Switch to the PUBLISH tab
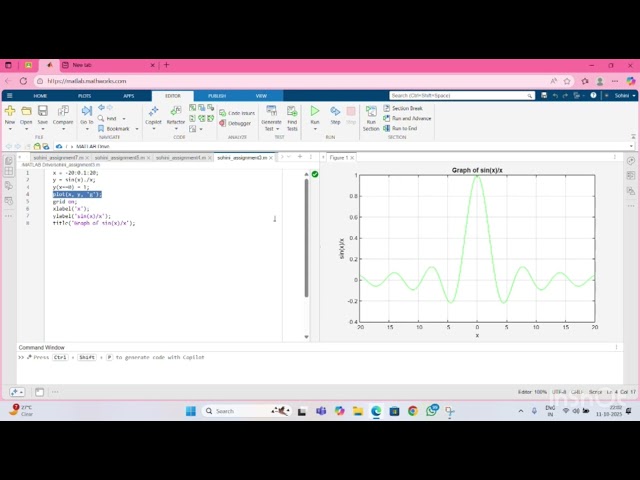The height and width of the screenshot is (480, 640). 217,96
